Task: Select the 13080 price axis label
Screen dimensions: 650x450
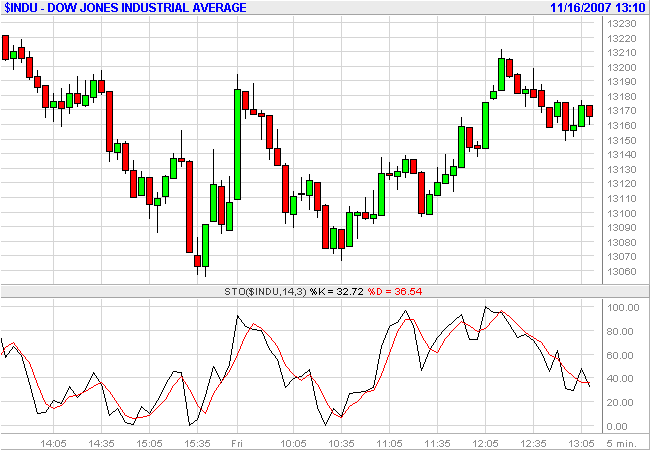Action: click(621, 242)
